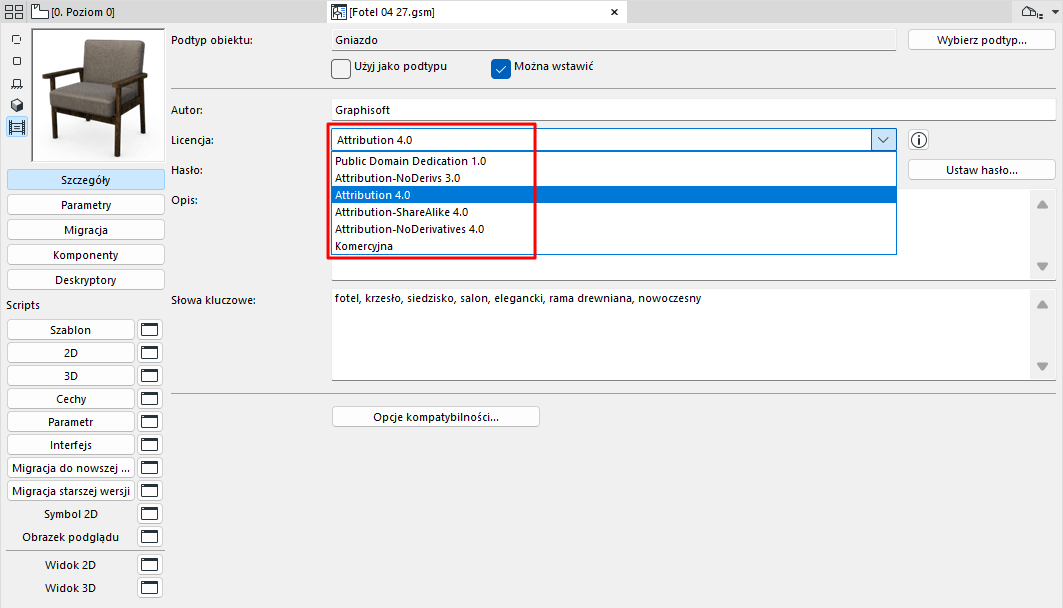
Task: Open the Szczegóły section
Action: (85, 180)
